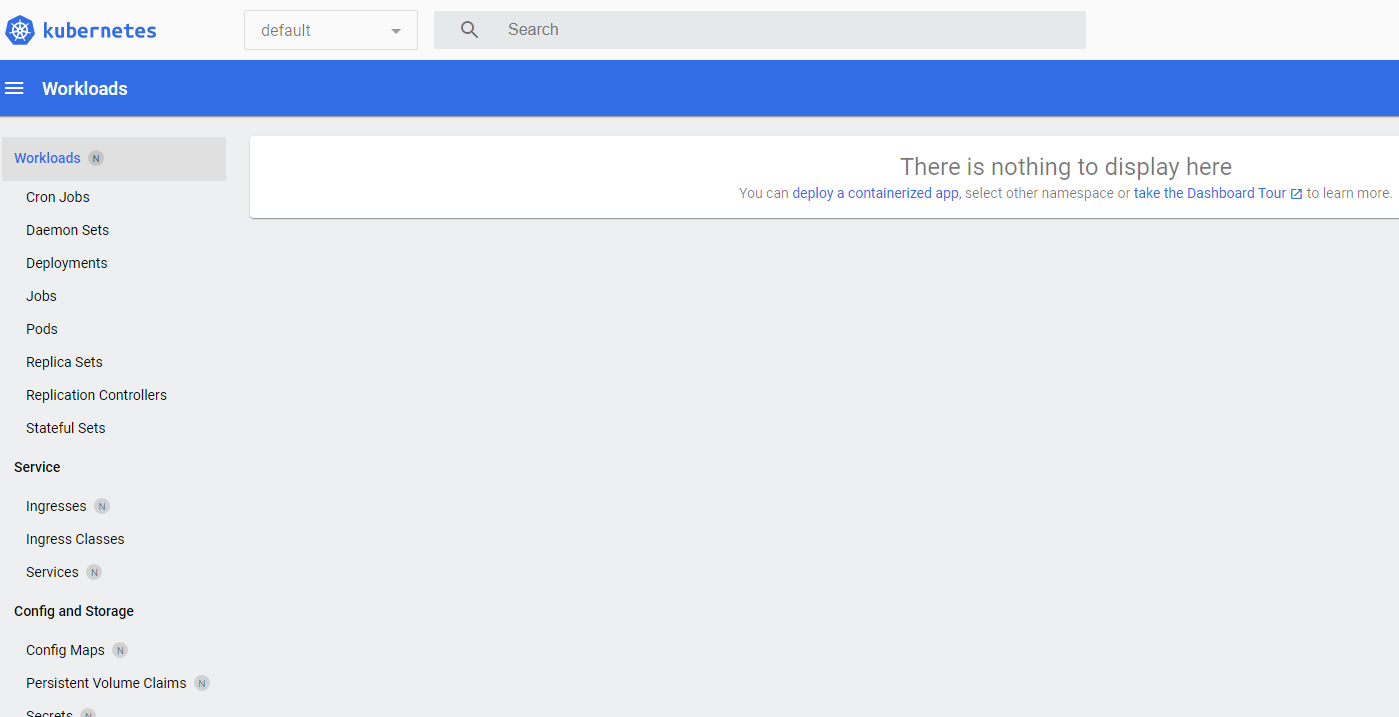Click the namespaced badge beside Ingresses
Screen dimensions: 1399x717
tap(102, 506)
